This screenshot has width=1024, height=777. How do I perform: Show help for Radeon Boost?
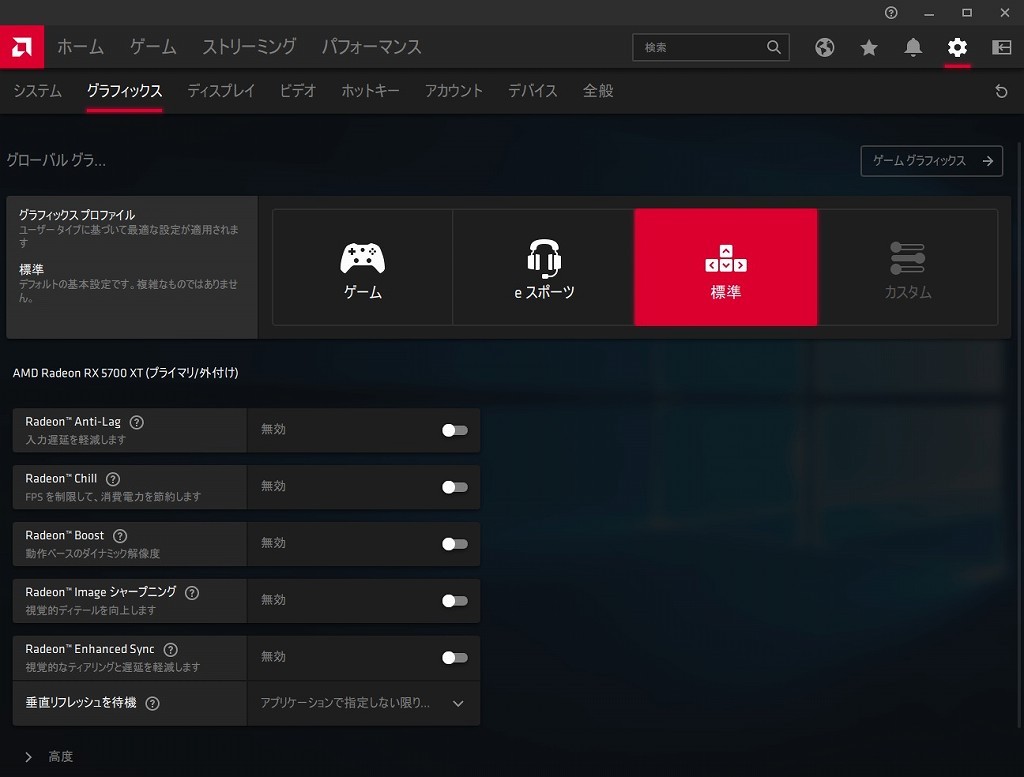point(120,535)
